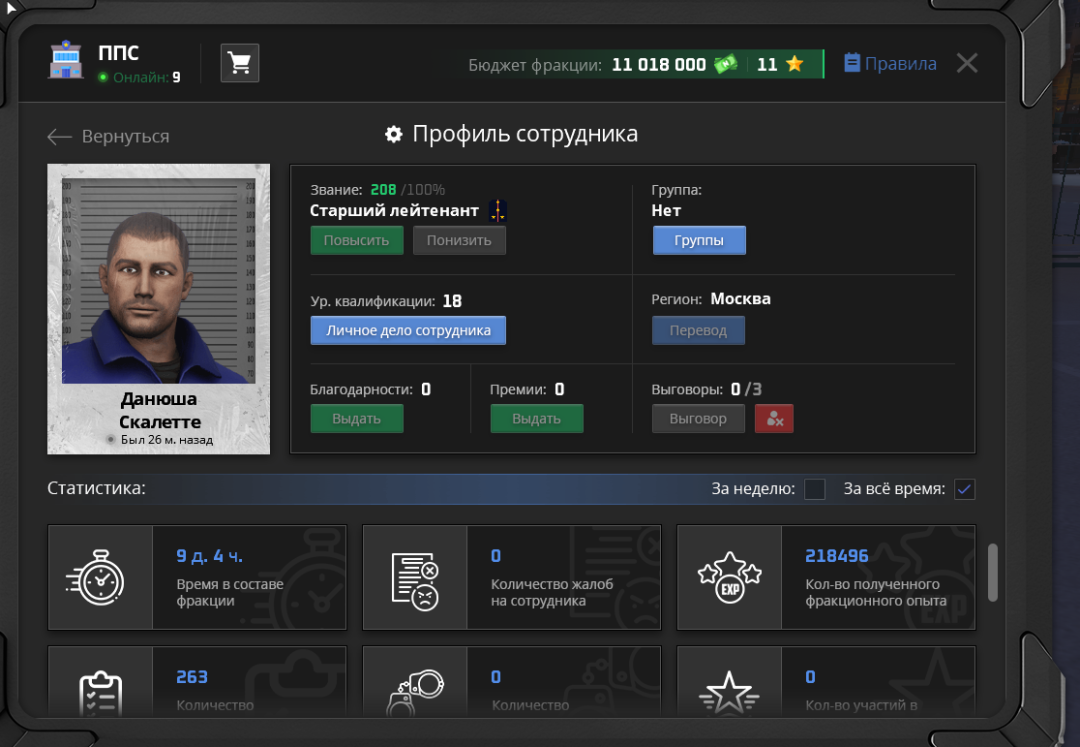
Task: Click the gold star rating icon
Action: 794,64
